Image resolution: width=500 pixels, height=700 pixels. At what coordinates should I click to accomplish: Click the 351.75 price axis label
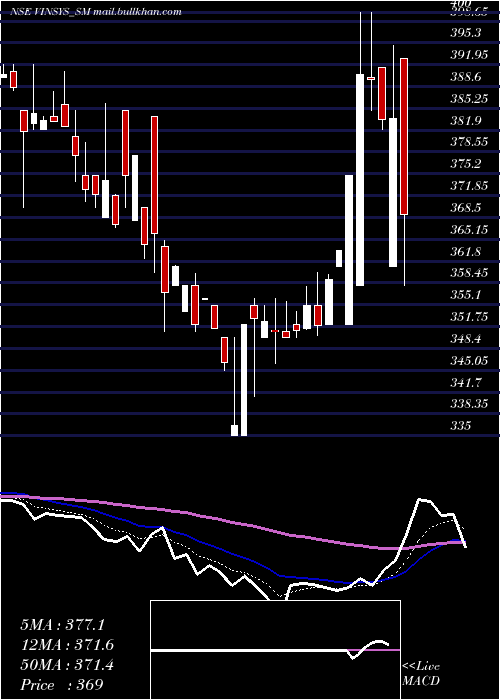tap(468, 316)
